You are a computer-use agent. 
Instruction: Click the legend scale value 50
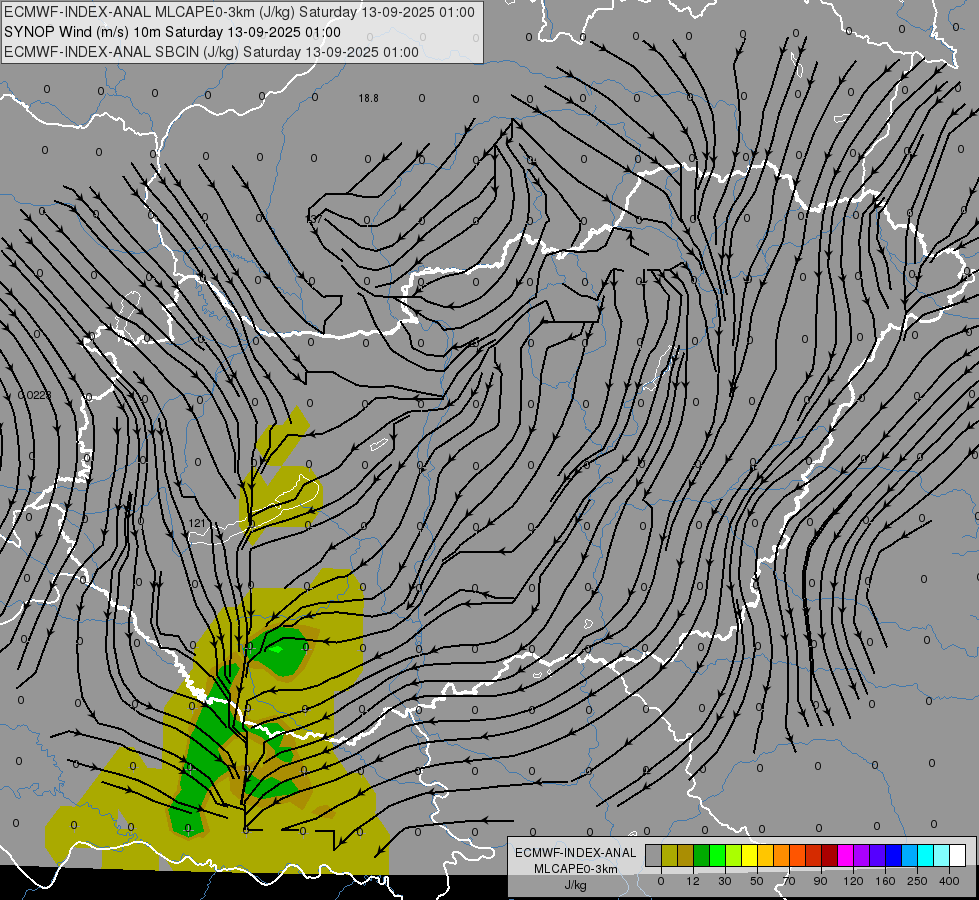click(x=757, y=881)
